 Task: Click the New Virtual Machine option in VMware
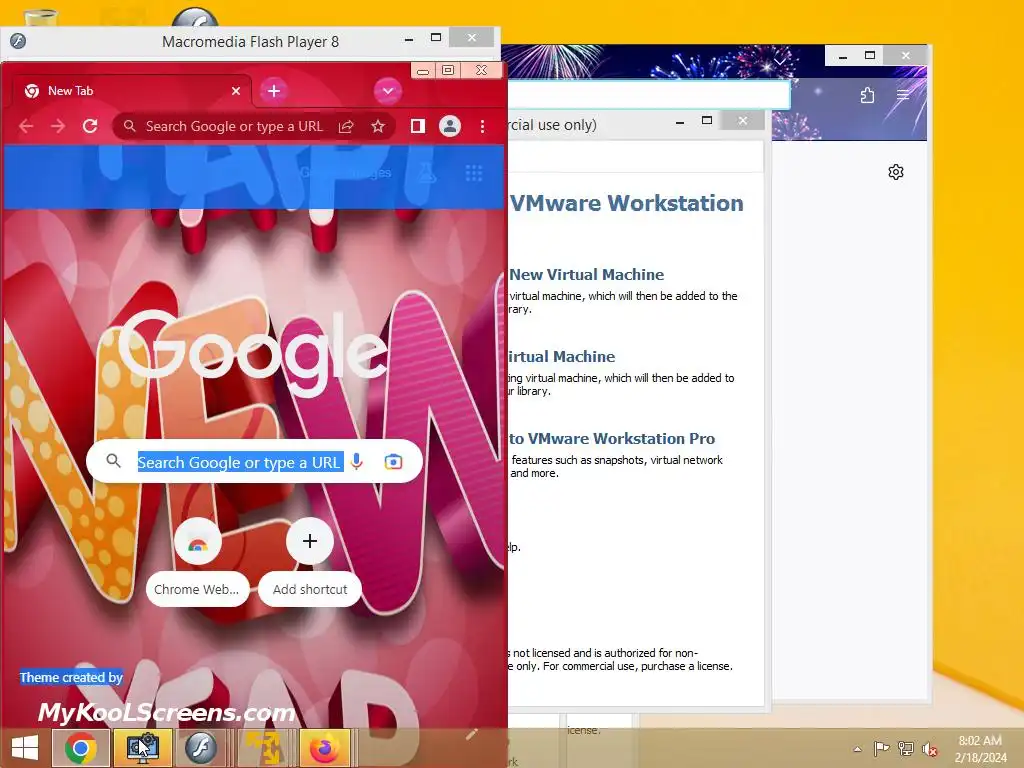(586, 275)
